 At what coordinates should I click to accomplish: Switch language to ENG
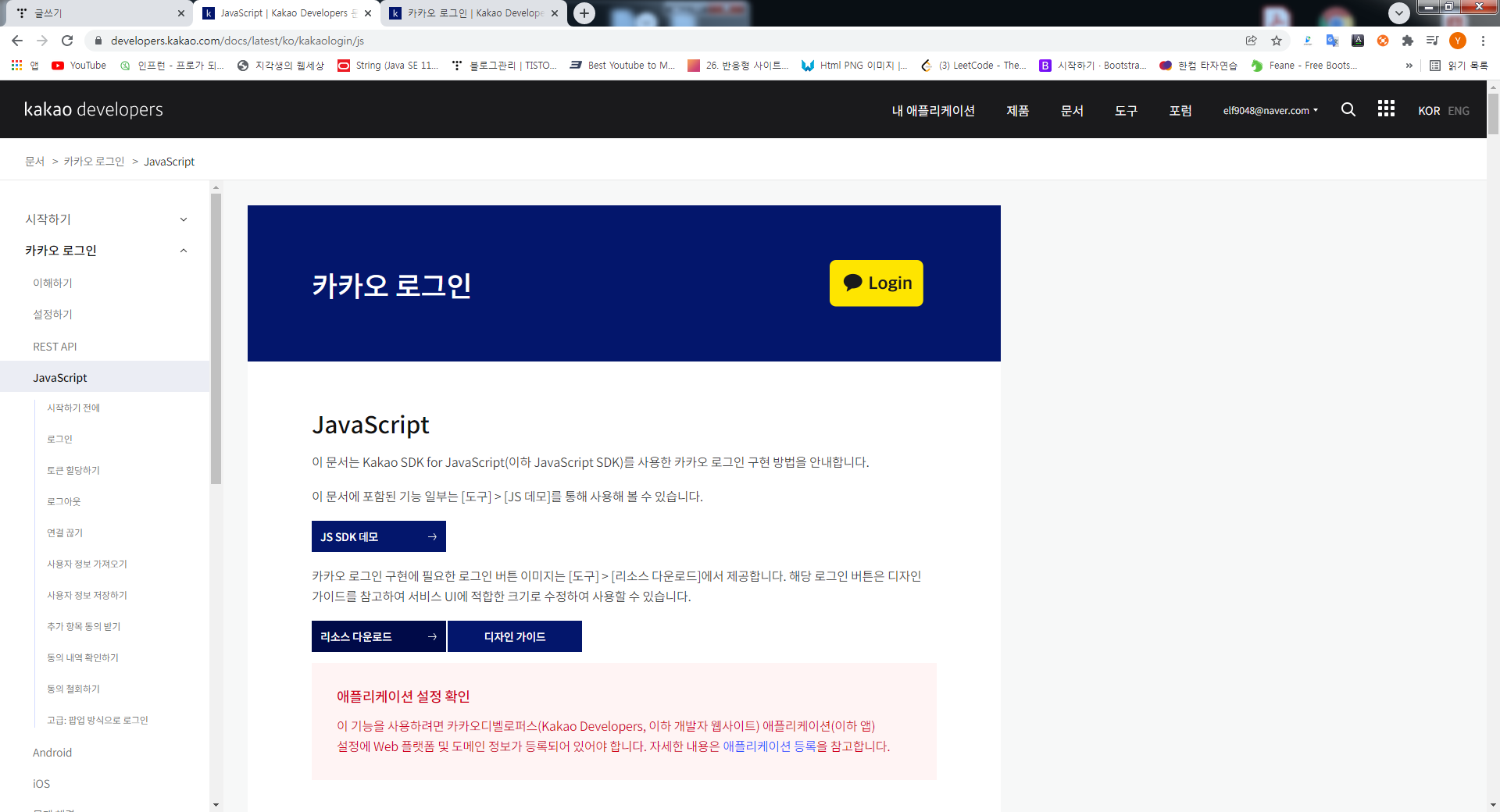1459,111
